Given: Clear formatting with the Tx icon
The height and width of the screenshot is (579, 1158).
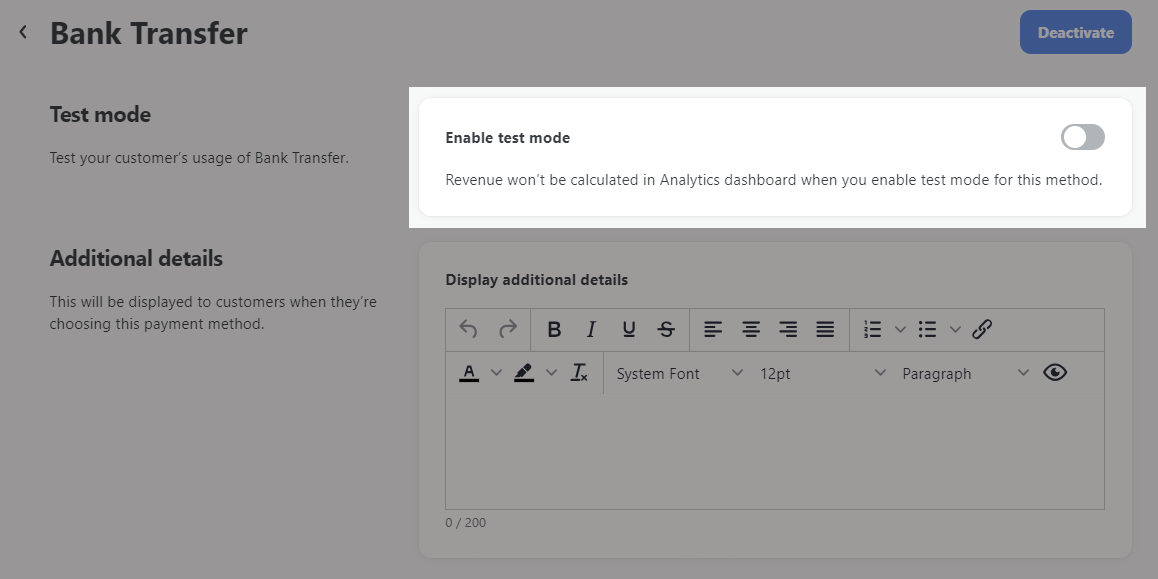Looking at the screenshot, I should coord(579,373).
